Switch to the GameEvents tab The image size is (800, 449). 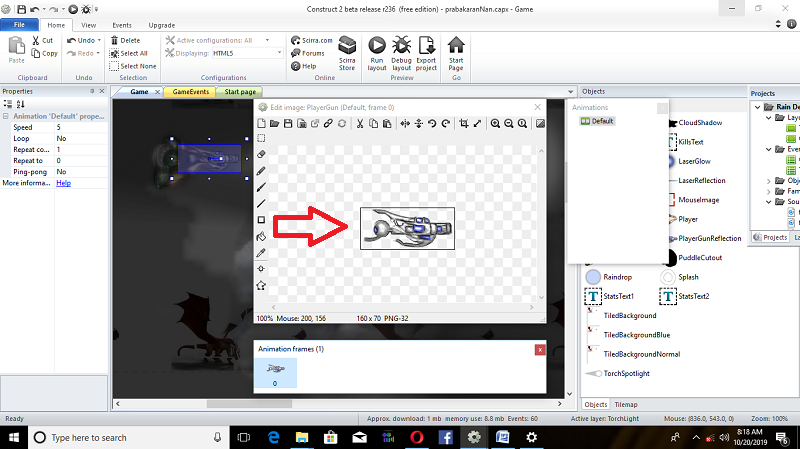[x=191, y=92]
